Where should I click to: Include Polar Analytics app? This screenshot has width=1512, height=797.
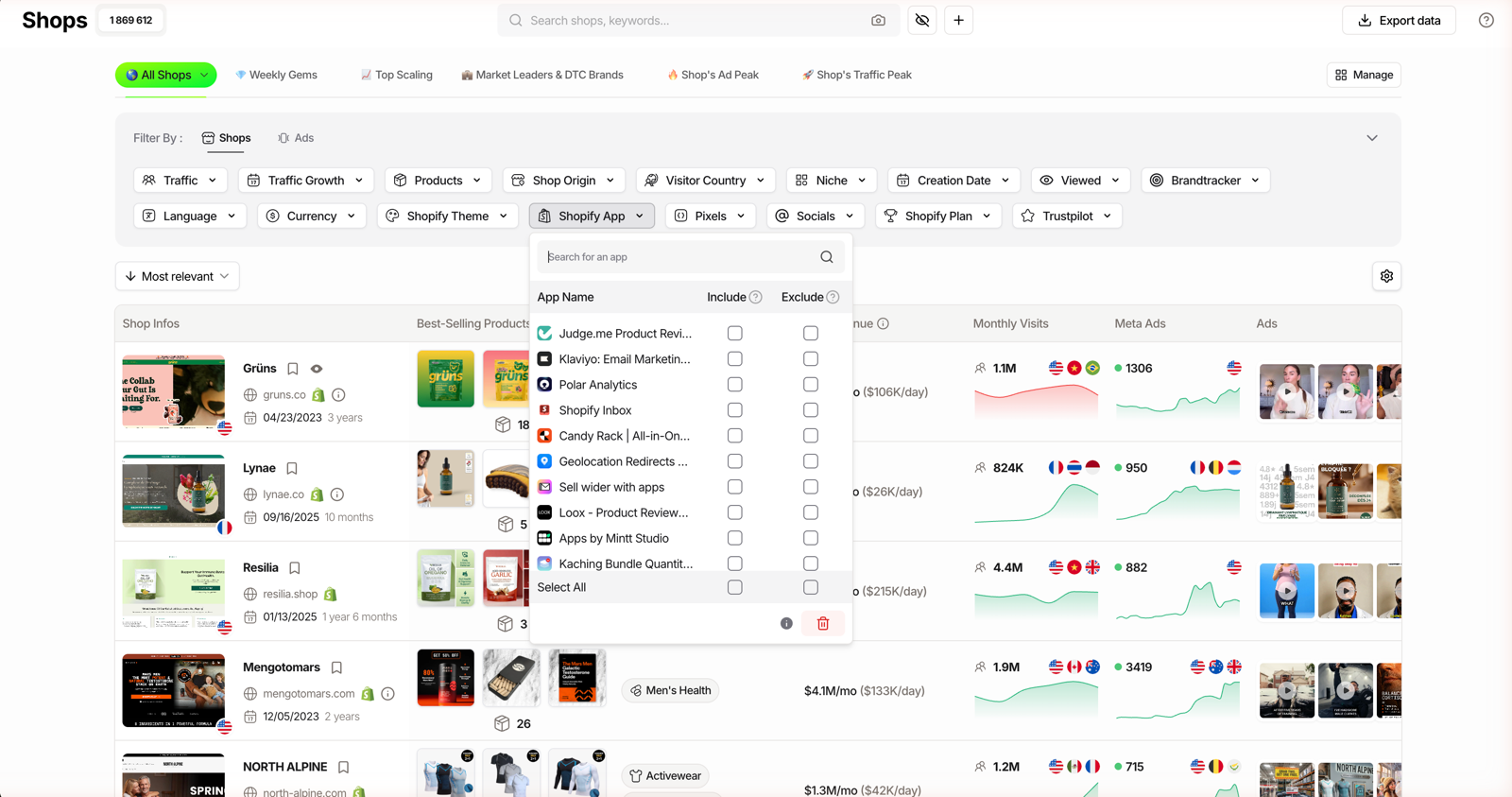click(x=735, y=385)
